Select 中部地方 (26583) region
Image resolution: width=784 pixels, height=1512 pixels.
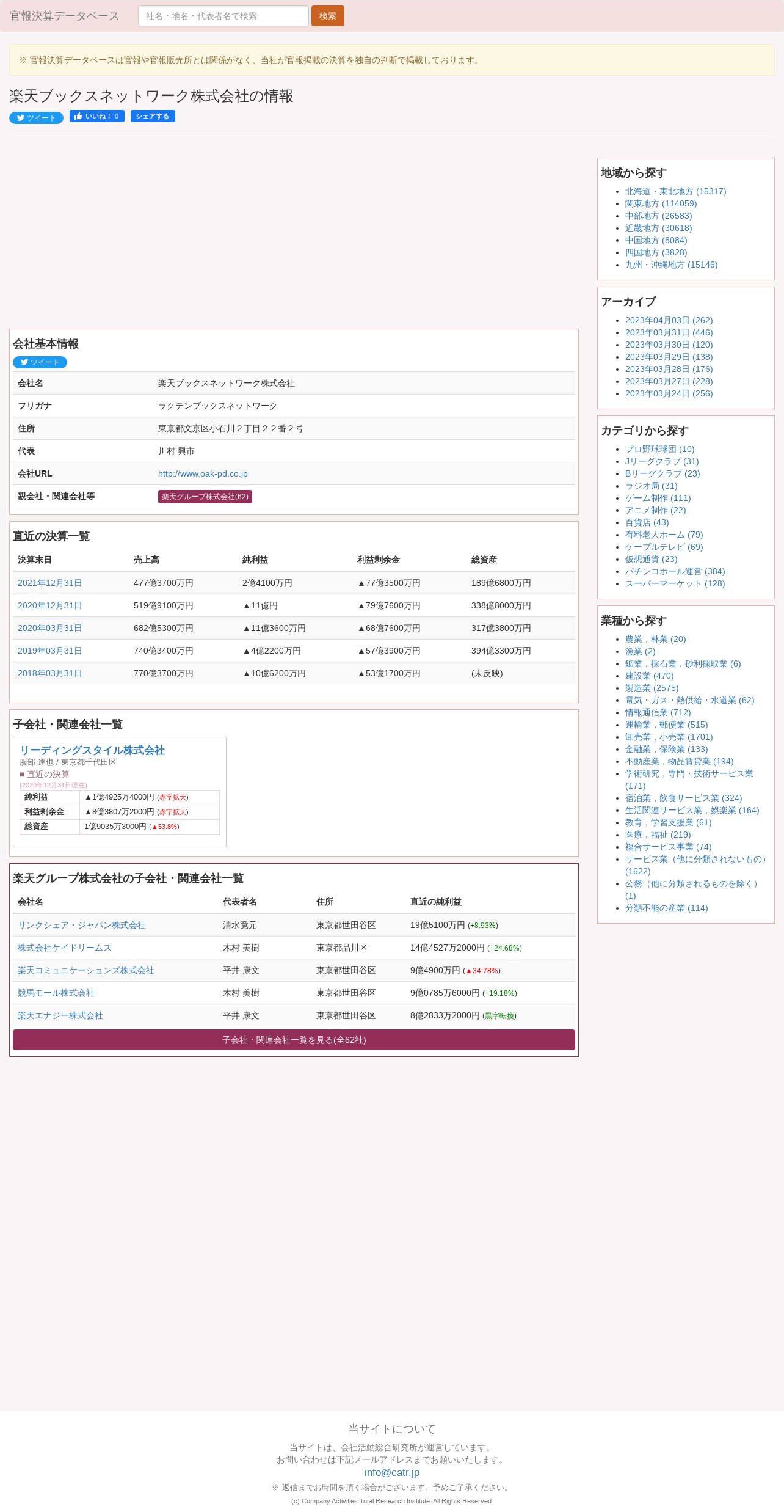pyautogui.click(x=658, y=216)
